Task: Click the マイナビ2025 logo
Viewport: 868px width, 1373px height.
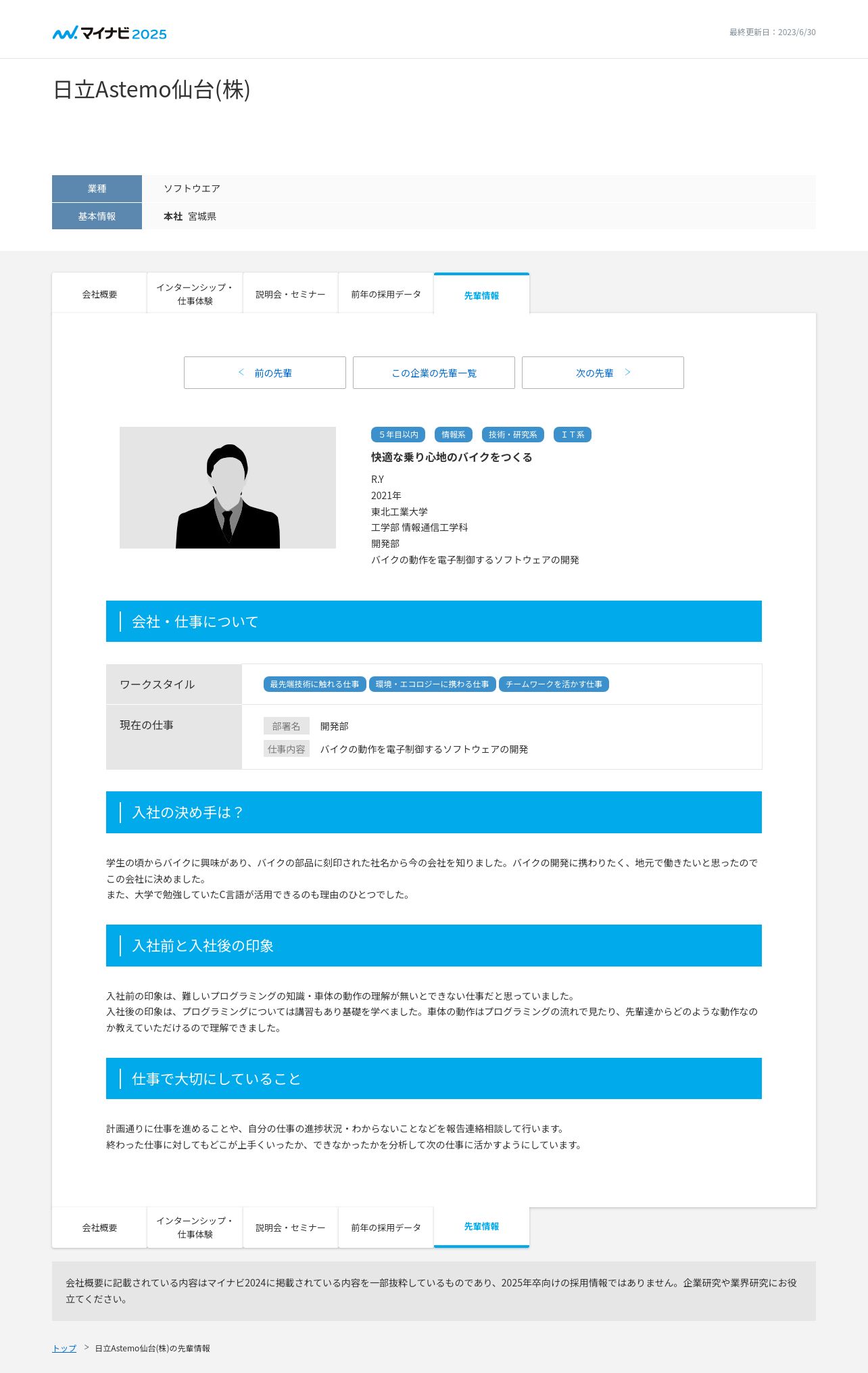Action: [x=110, y=33]
